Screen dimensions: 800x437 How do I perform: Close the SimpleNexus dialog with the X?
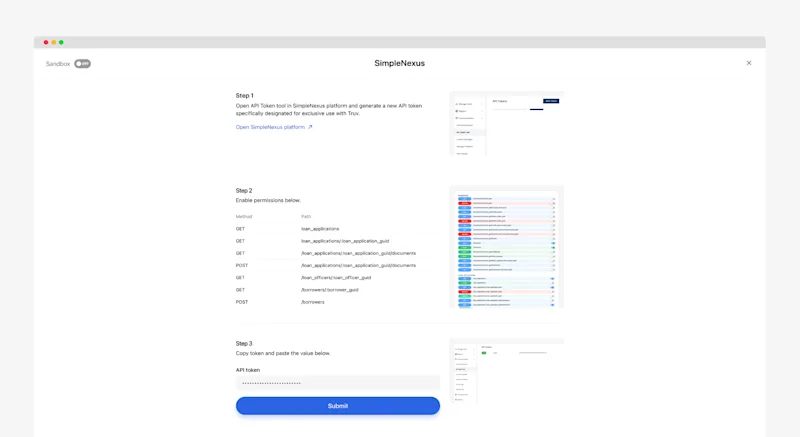(748, 63)
